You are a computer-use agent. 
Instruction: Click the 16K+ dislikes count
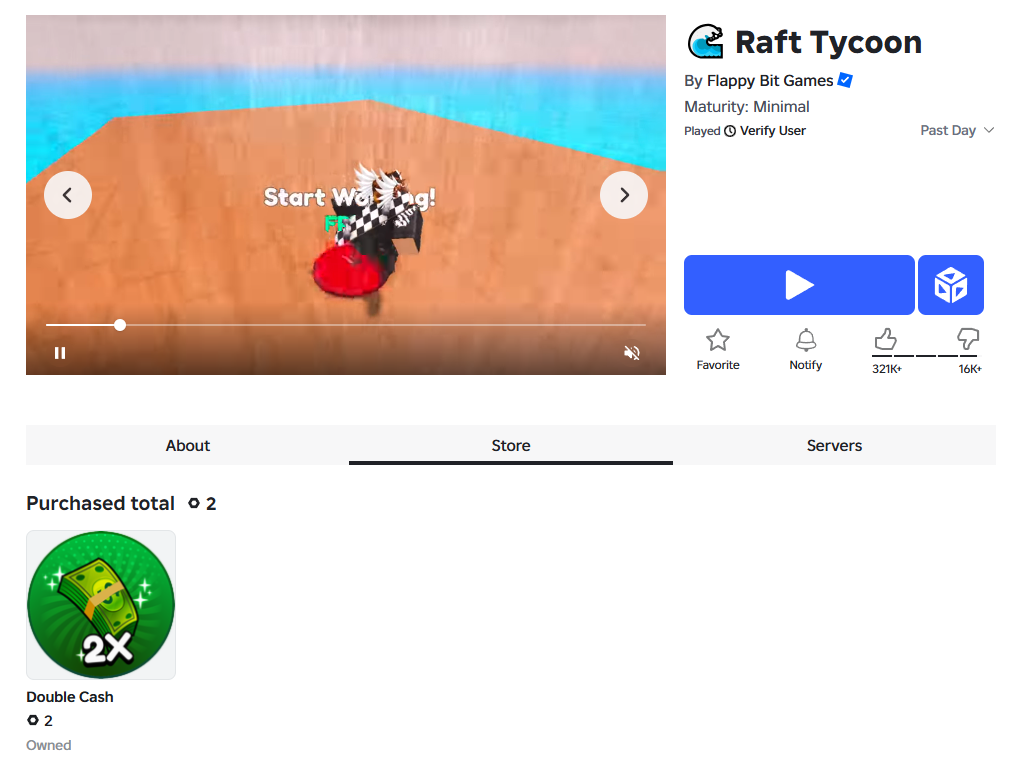click(x=969, y=369)
